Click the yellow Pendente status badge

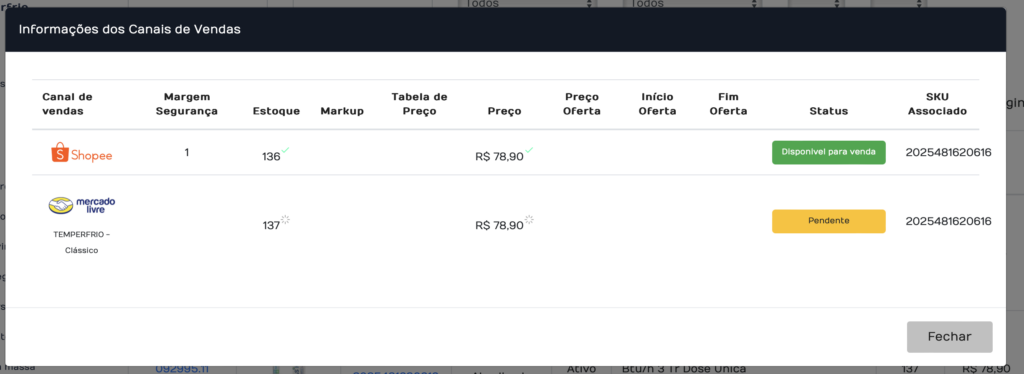click(x=829, y=221)
